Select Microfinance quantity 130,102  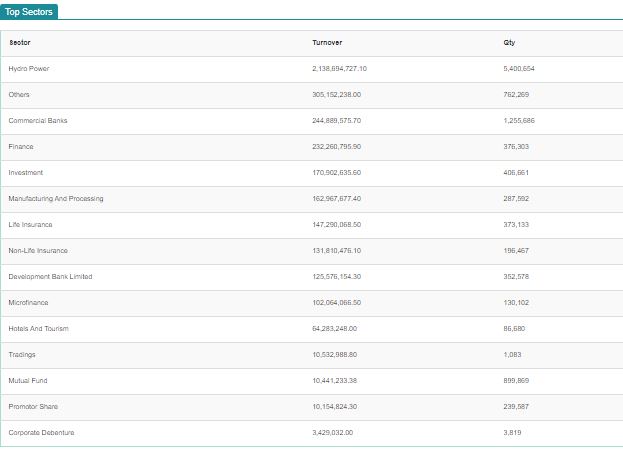click(516, 302)
